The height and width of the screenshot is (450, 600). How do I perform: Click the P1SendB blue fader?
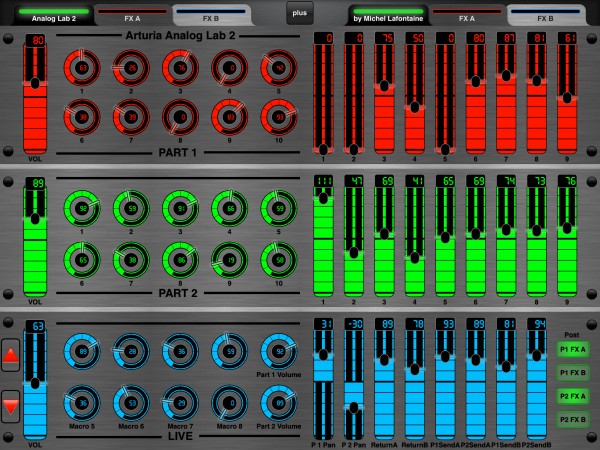pyautogui.click(x=506, y=385)
